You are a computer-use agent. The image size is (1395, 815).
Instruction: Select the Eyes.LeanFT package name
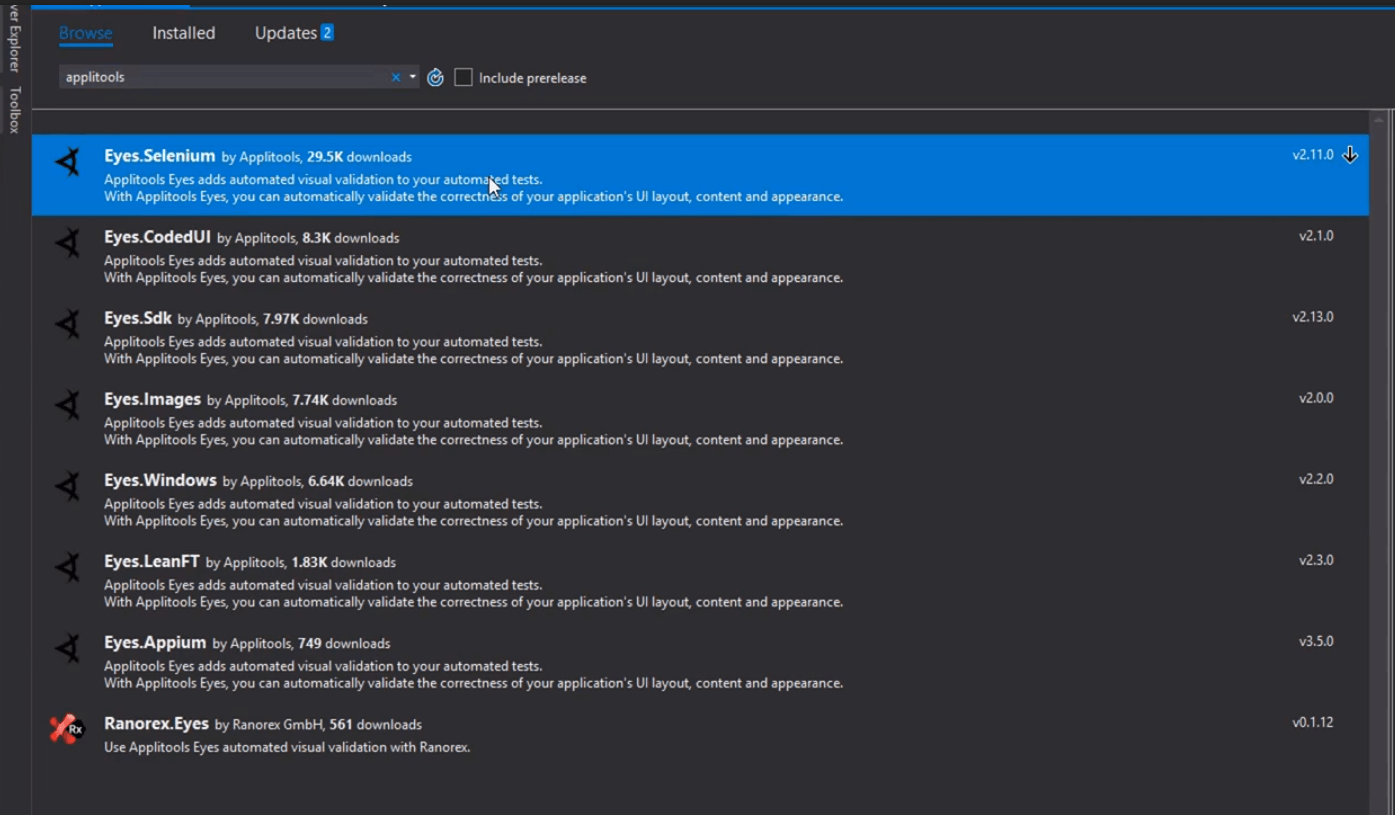tap(152, 561)
